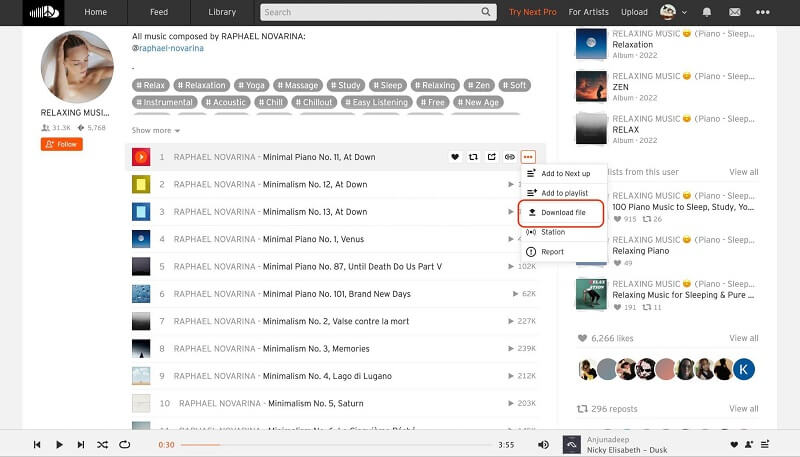The image size is (800, 457).
Task: Open the Relaxation album
Action: tap(633, 45)
